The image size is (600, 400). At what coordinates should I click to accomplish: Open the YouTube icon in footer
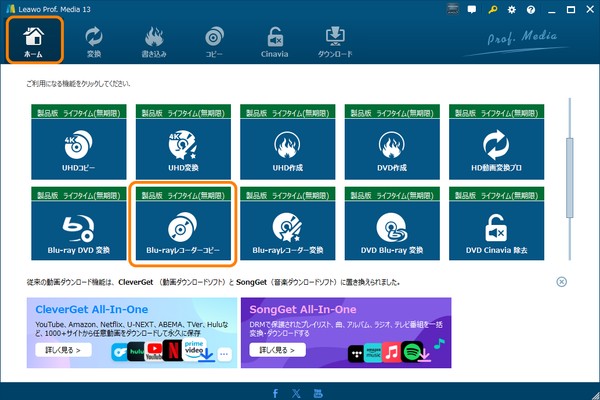(x=318, y=393)
